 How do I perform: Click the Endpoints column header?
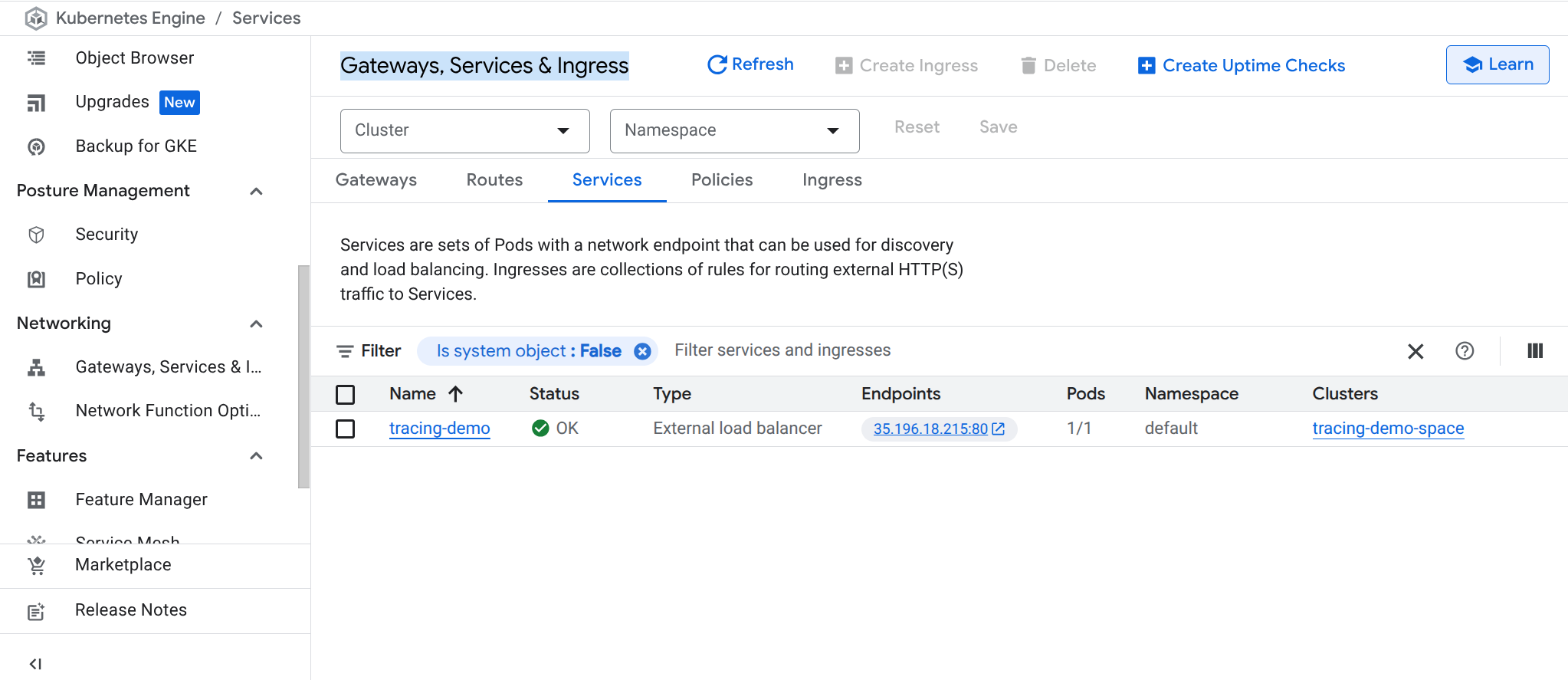point(901,394)
